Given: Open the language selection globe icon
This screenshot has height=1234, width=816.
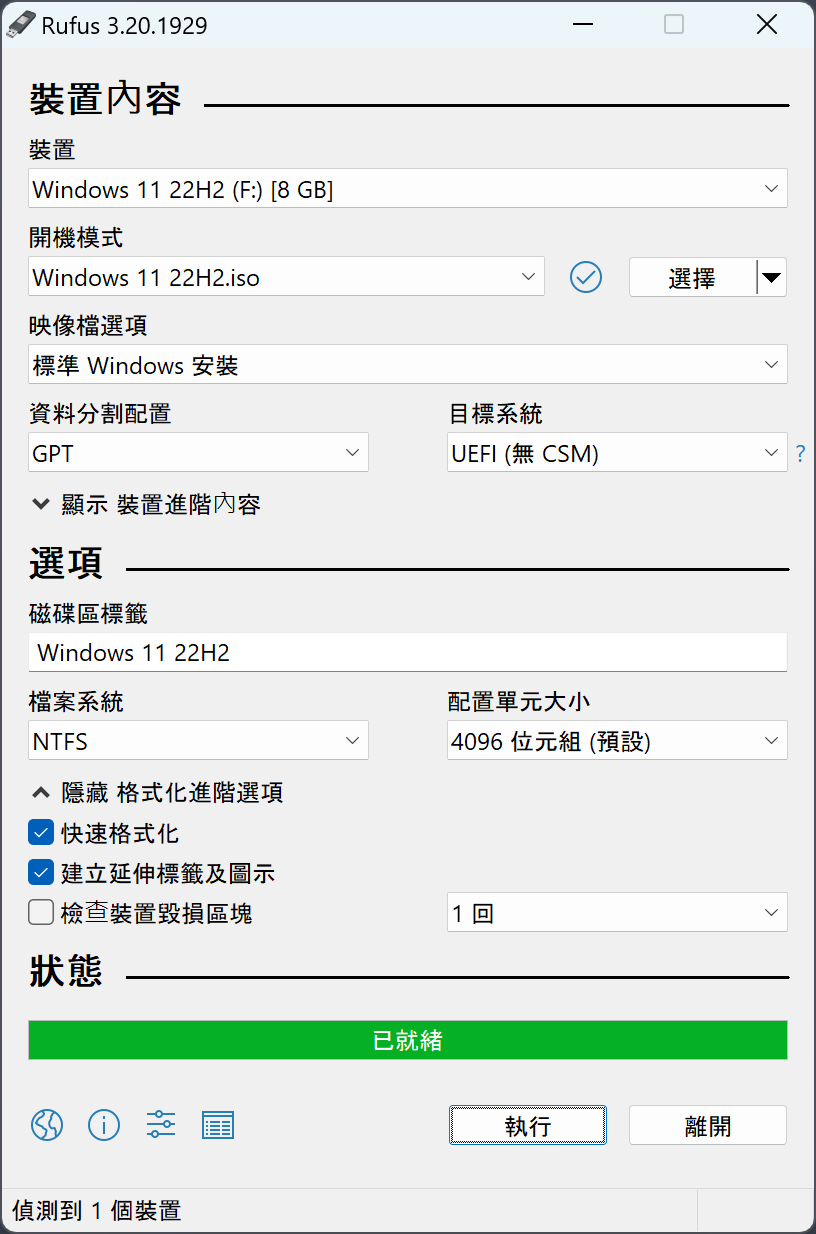Looking at the screenshot, I should 47,1125.
